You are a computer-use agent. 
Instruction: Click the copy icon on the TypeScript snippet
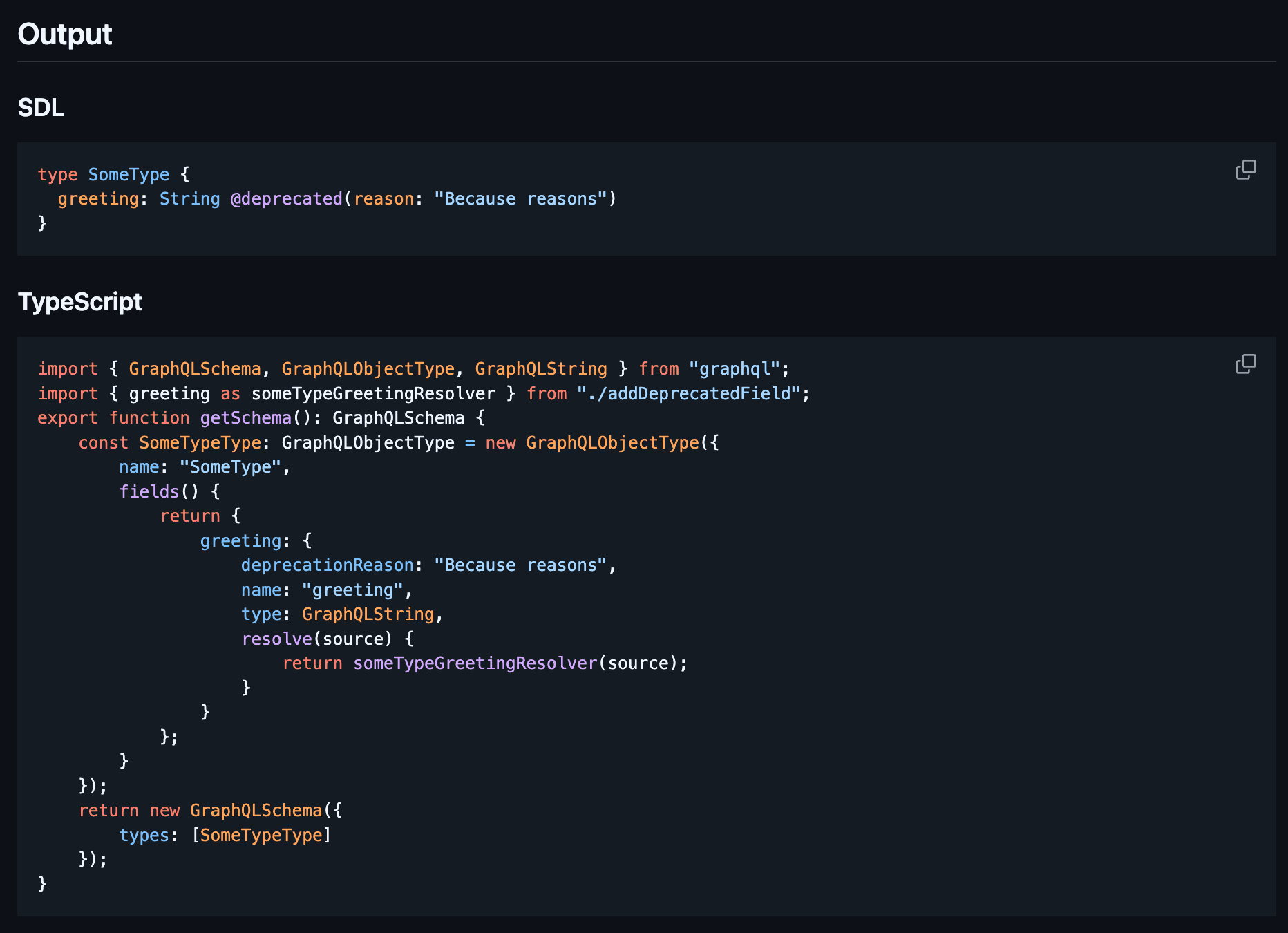pos(1244,364)
